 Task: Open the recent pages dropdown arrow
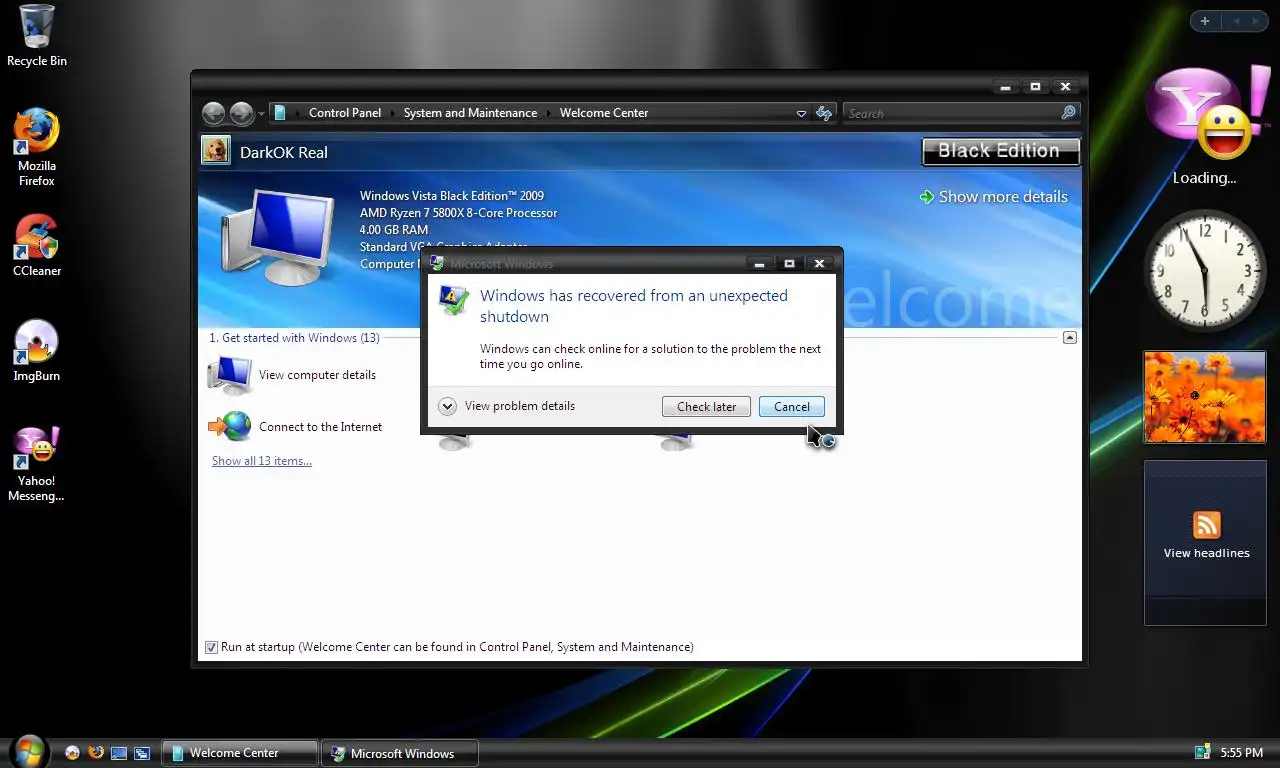(261, 114)
